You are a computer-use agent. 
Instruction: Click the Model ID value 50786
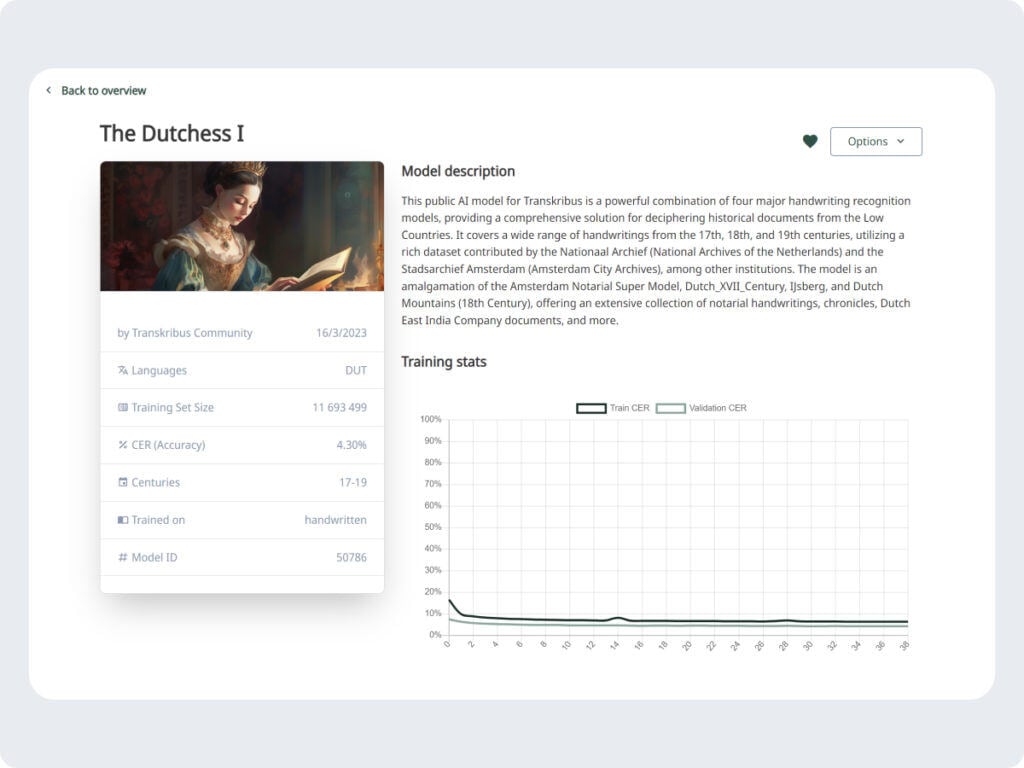pyautogui.click(x=351, y=557)
